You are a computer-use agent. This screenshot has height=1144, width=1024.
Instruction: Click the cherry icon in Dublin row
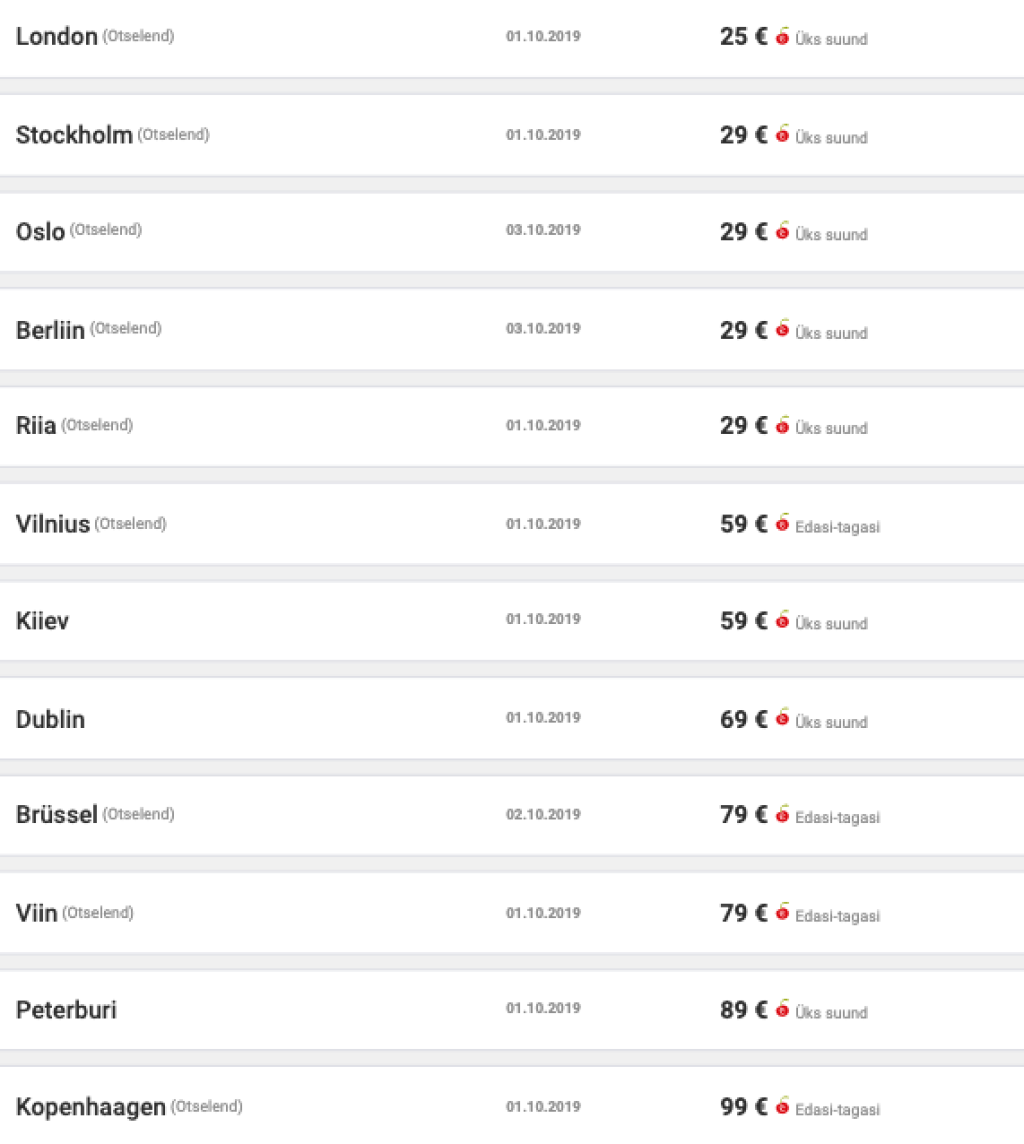[x=782, y=719]
